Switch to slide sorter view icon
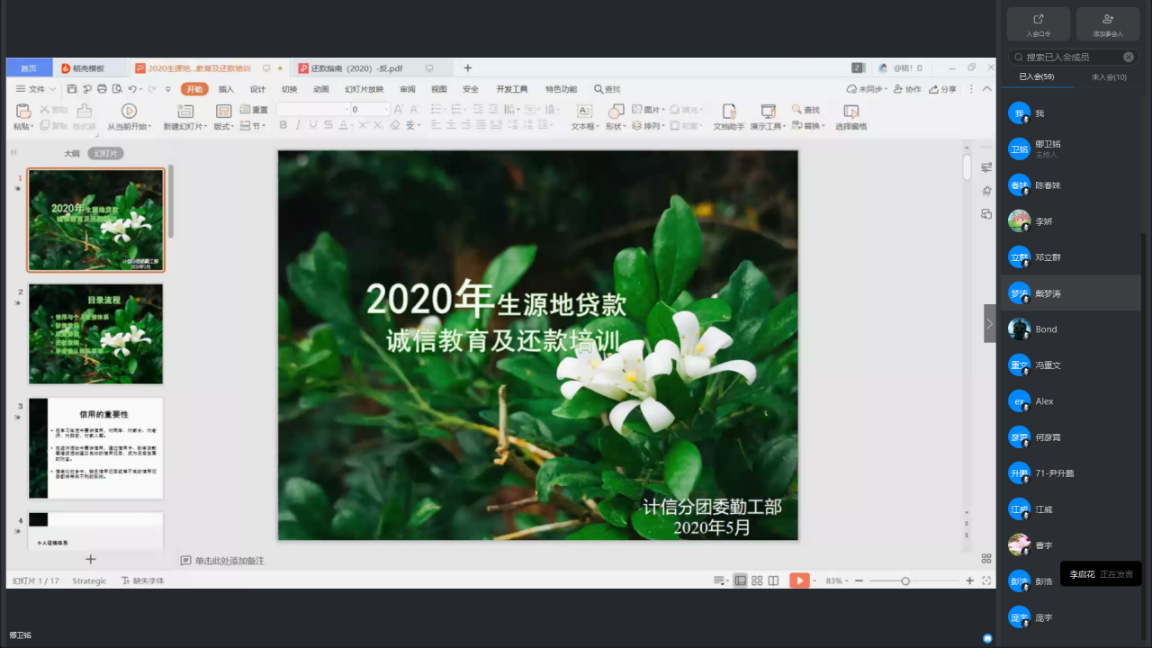Image resolution: width=1152 pixels, height=648 pixels. pos(757,581)
